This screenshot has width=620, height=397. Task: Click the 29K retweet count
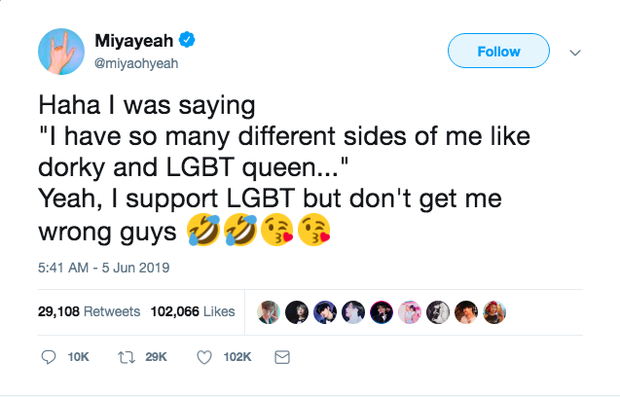click(x=156, y=357)
